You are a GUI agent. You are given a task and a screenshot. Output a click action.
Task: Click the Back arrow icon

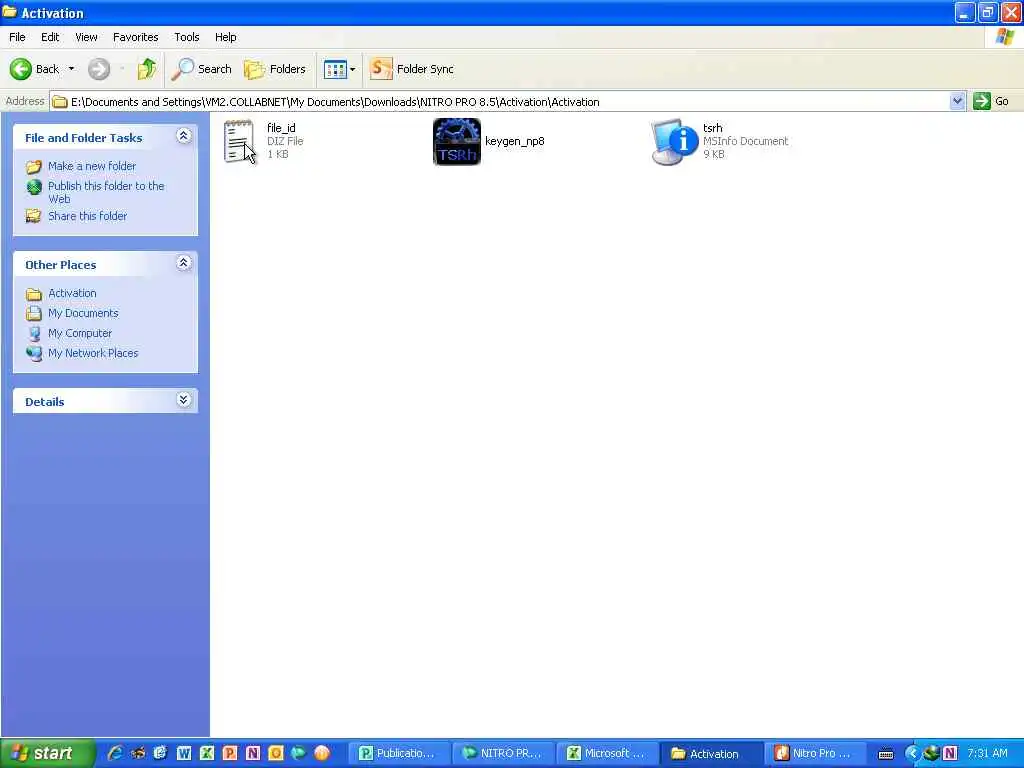[x=20, y=69]
